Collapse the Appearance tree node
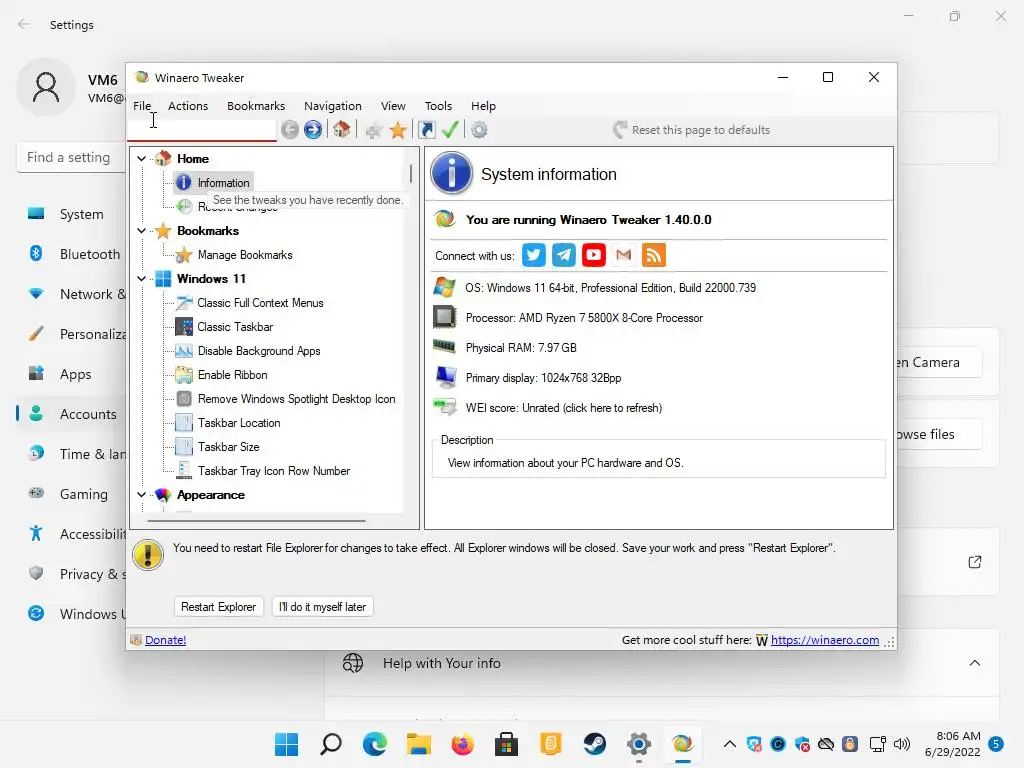 (x=141, y=495)
